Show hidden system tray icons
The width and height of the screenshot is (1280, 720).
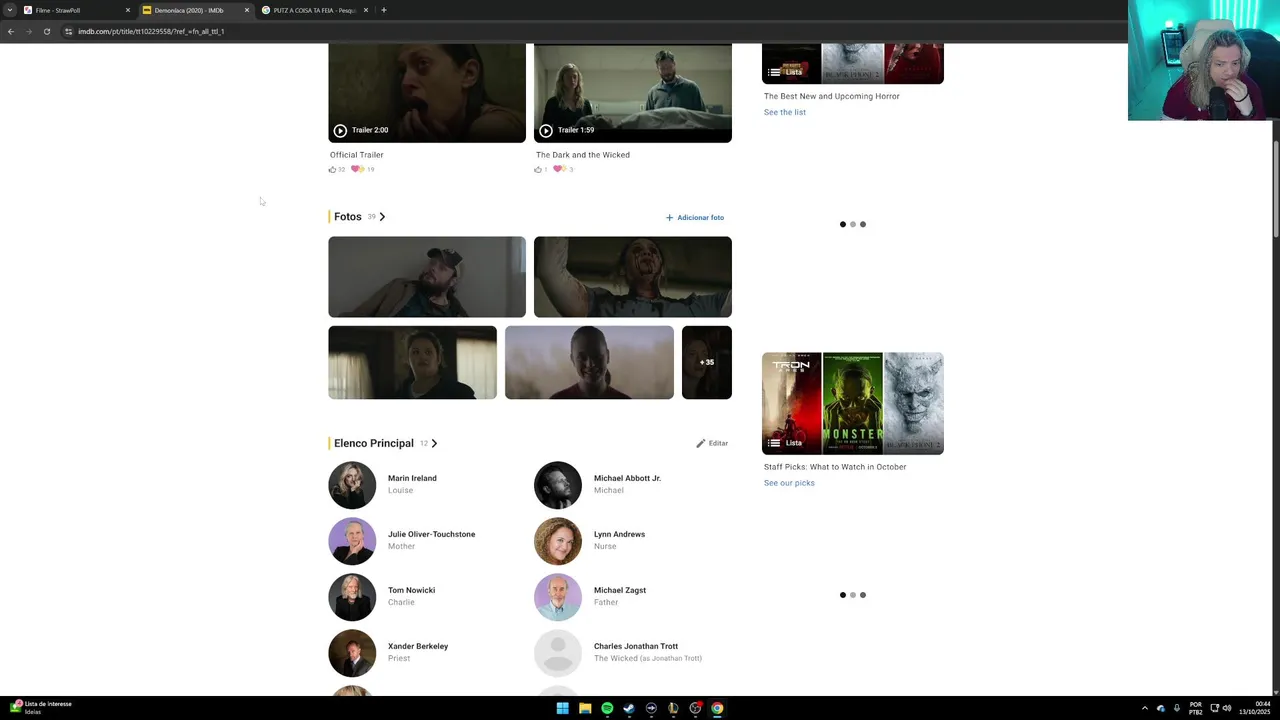pyautogui.click(x=1145, y=708)
